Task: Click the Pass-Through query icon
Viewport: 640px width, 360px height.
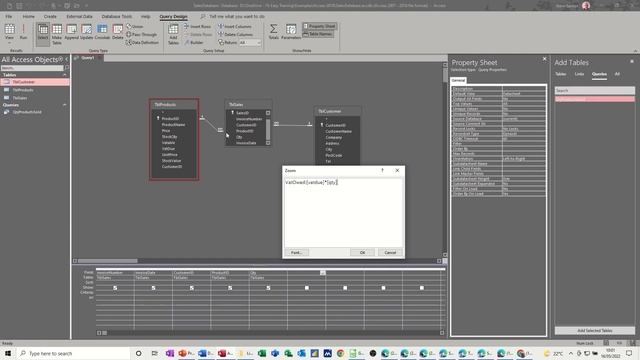Action: [x=142, y=35]
